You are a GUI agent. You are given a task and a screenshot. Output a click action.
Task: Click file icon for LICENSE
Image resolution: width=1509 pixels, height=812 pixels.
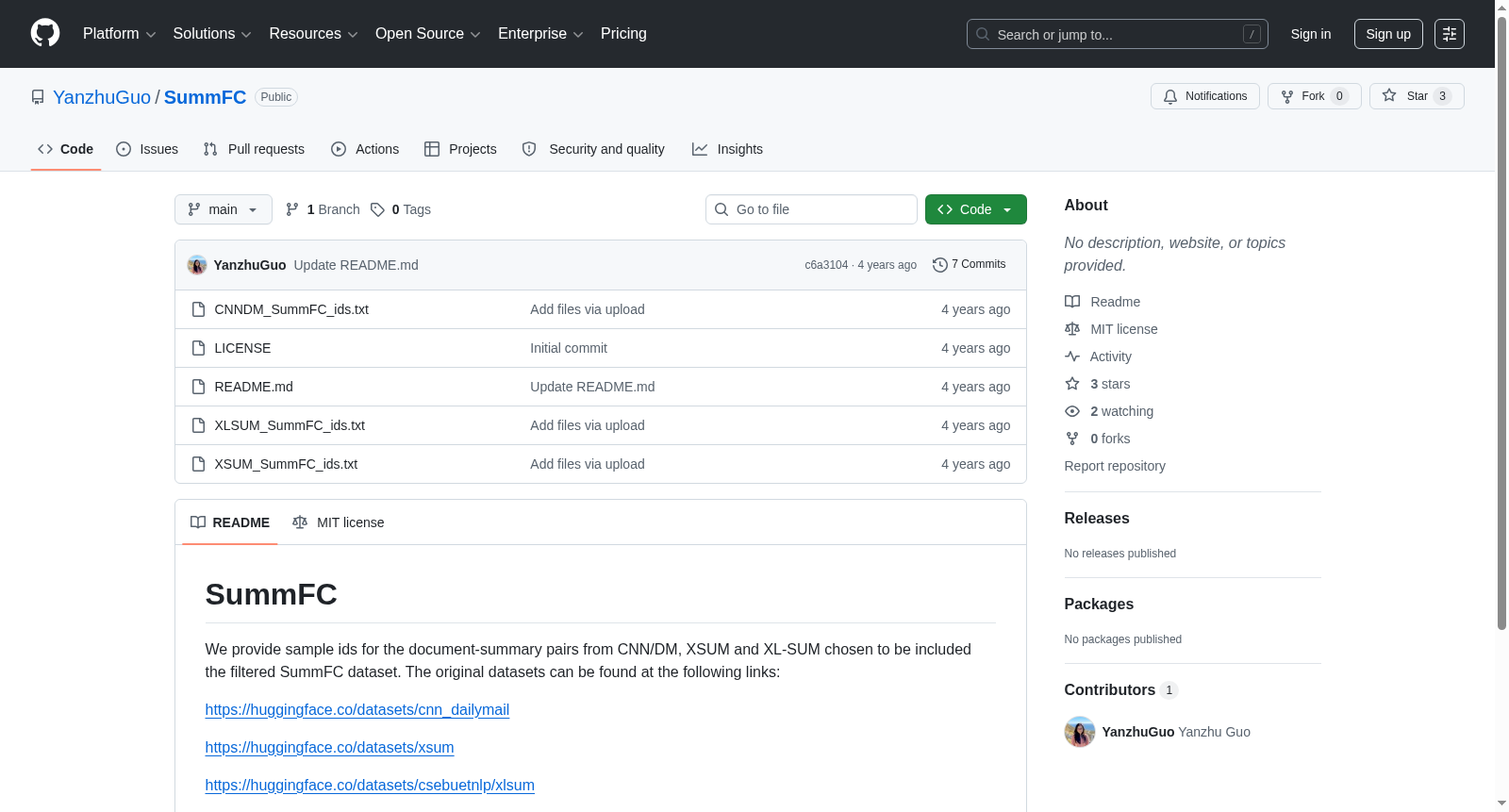(x=198, y=348)
